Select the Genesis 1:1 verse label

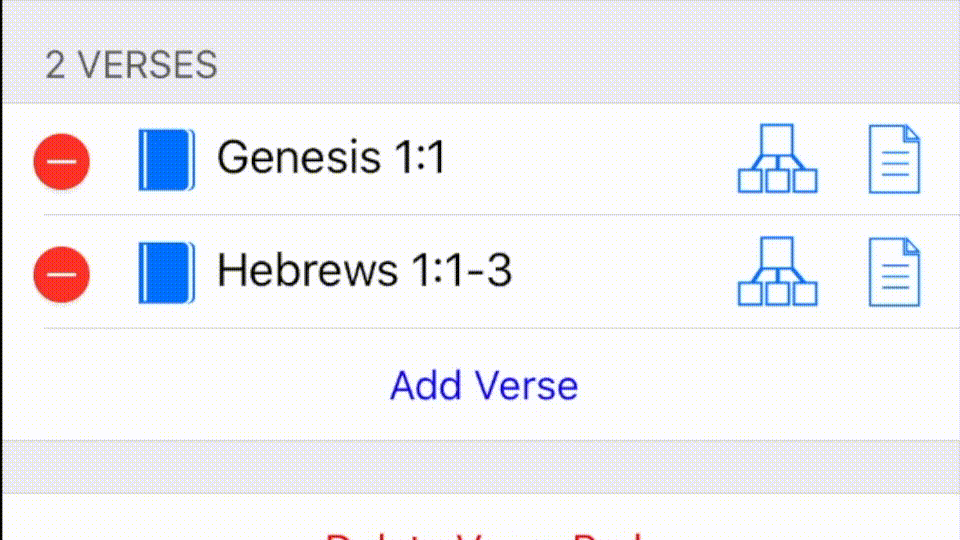coord(331,158)
